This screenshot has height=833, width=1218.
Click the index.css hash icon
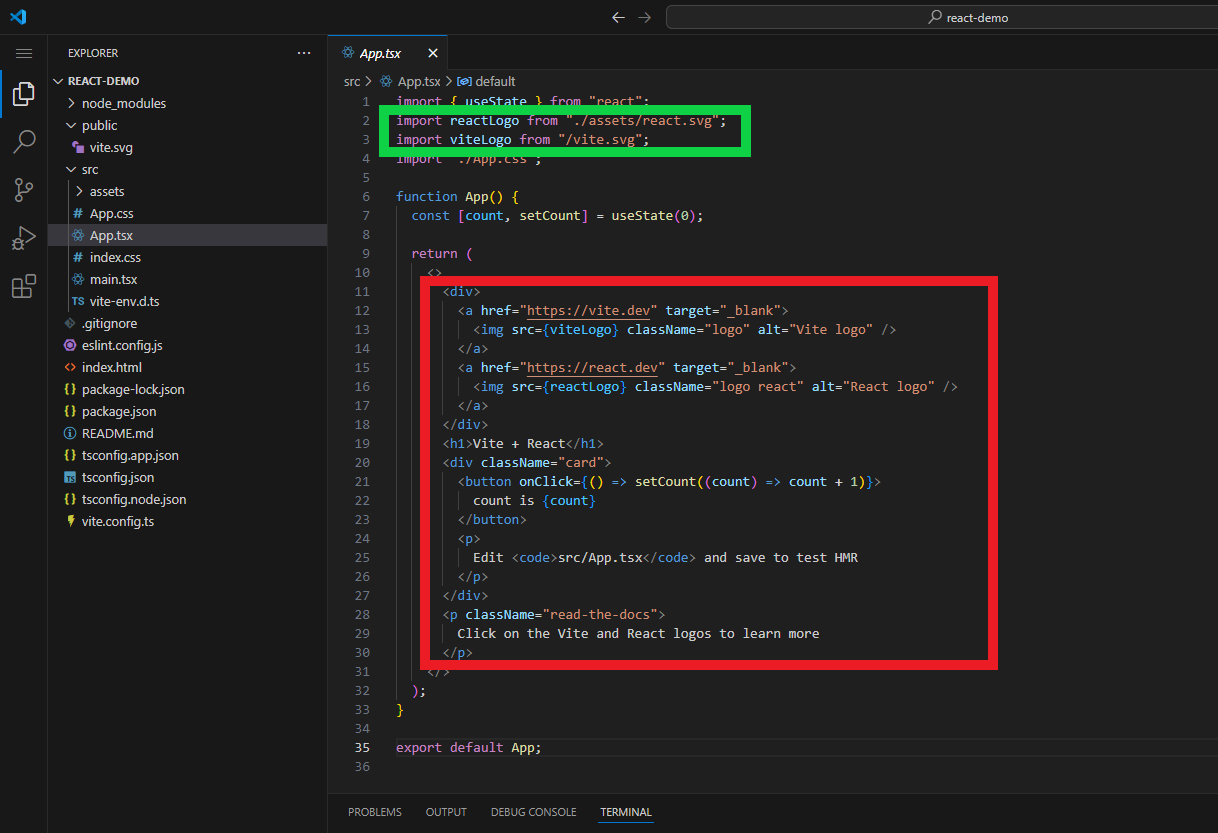pos(78,257)
